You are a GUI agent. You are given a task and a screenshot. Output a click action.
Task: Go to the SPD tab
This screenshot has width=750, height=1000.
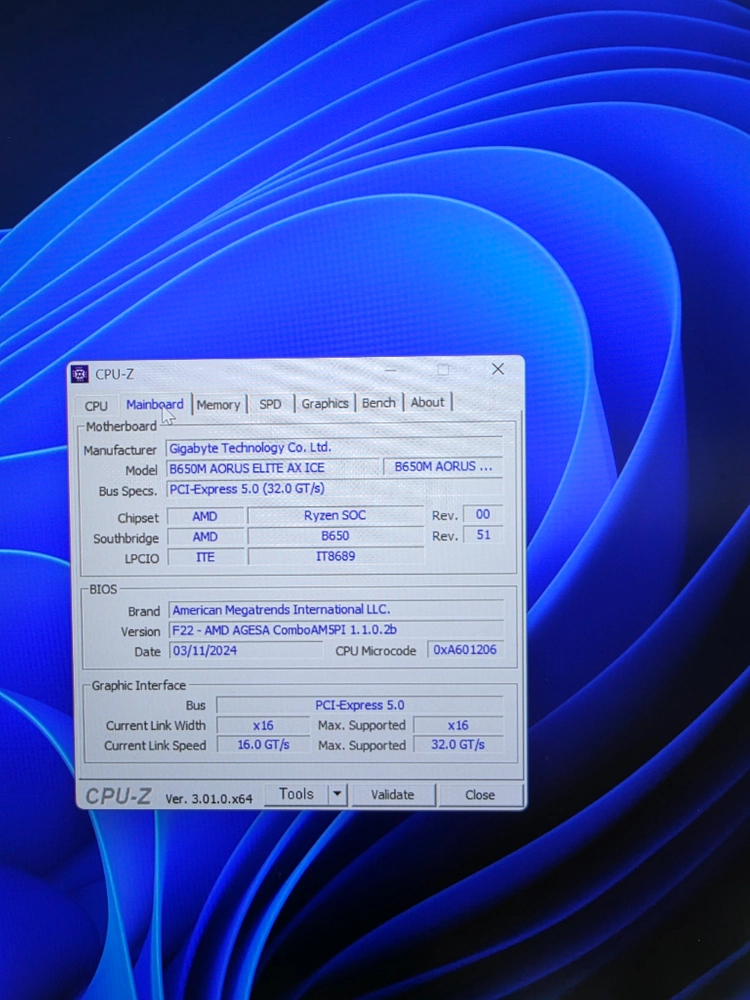pos(270,404)
